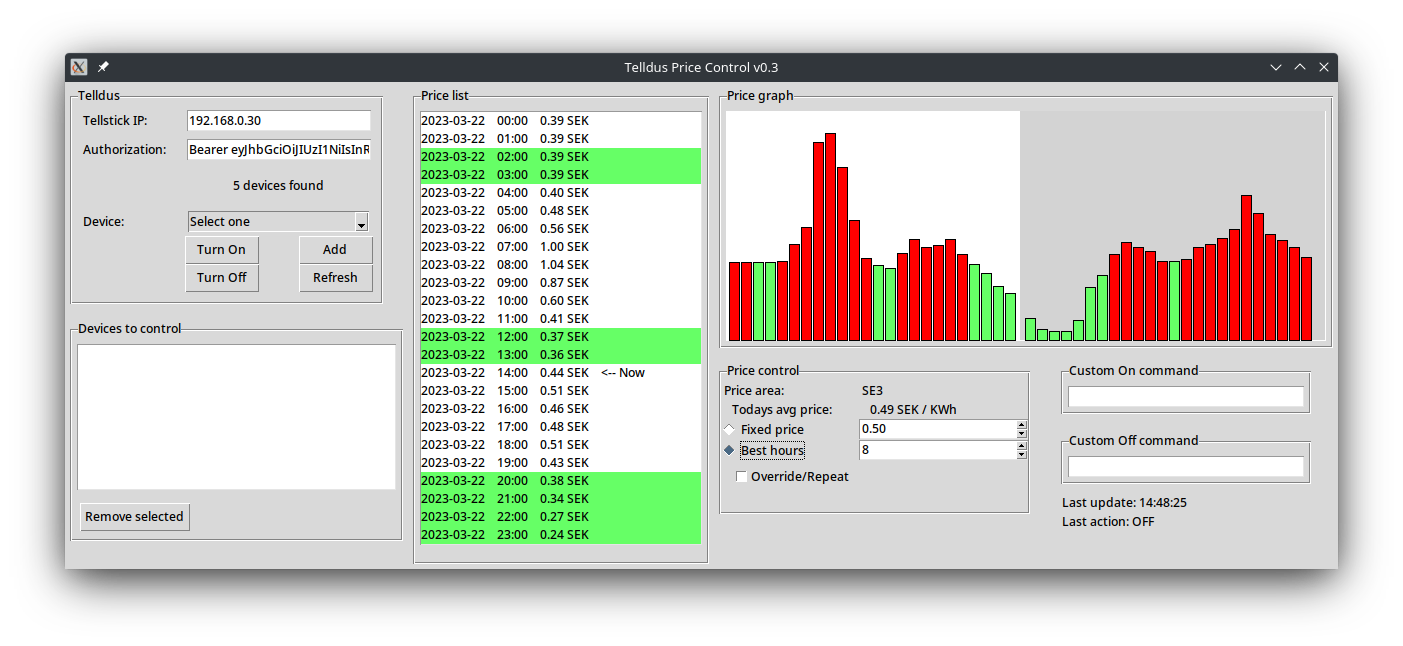
Task: Select the 12:00 0.37 SEK green row
Action: (x=561, y=336)
